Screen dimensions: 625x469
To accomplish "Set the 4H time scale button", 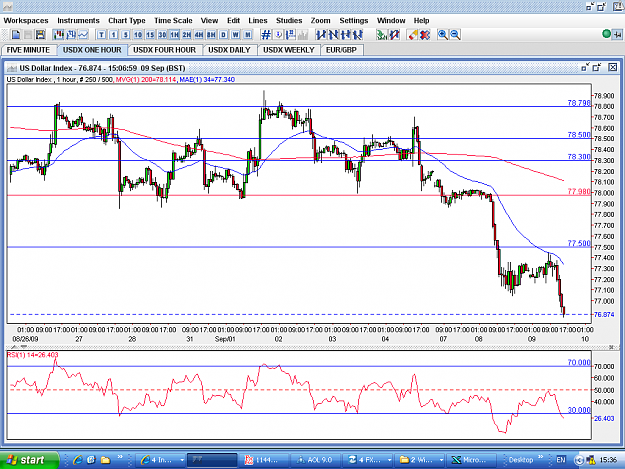I will coord(199,35).
